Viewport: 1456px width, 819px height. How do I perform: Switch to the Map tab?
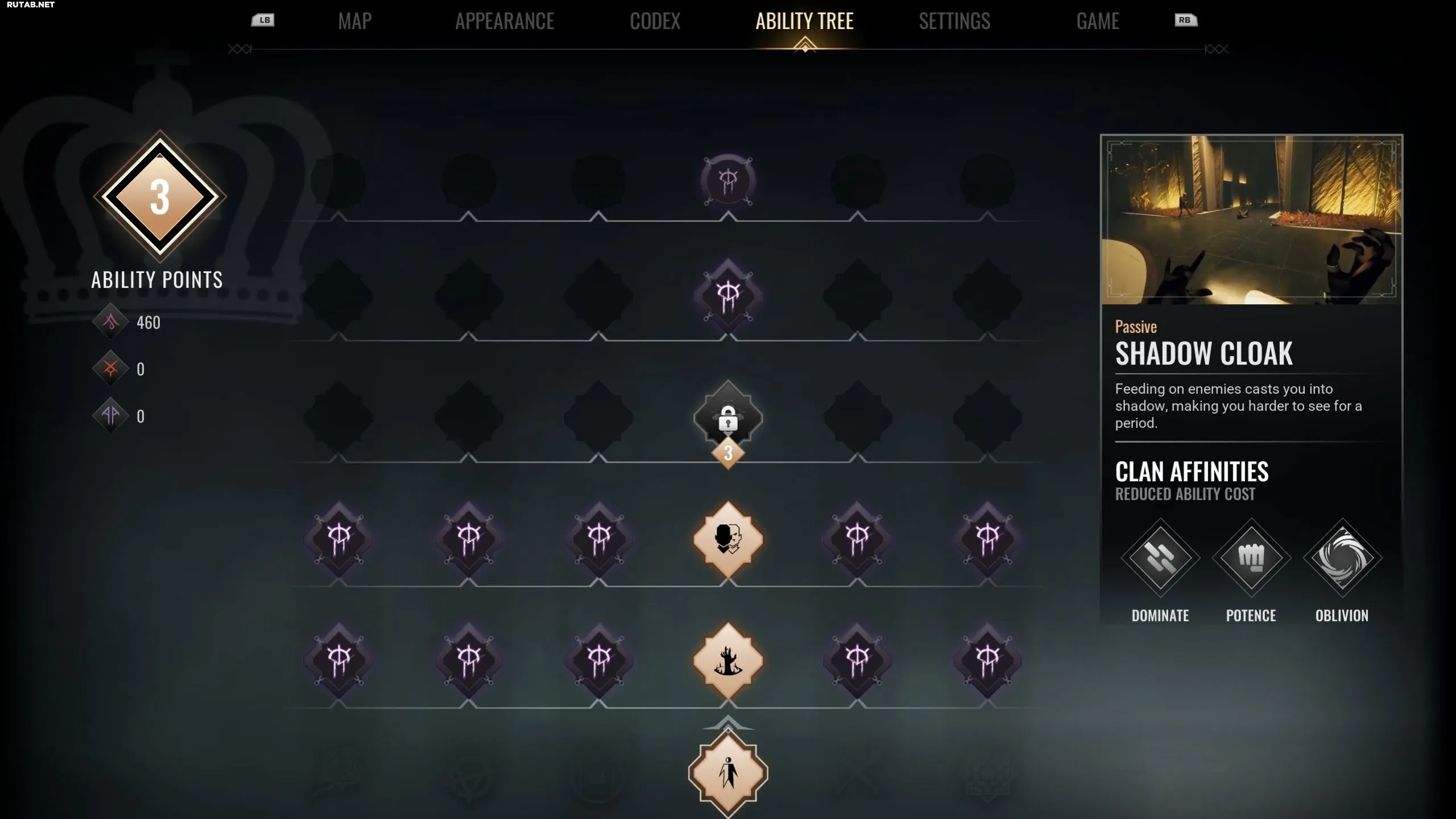tap(355, 22)
